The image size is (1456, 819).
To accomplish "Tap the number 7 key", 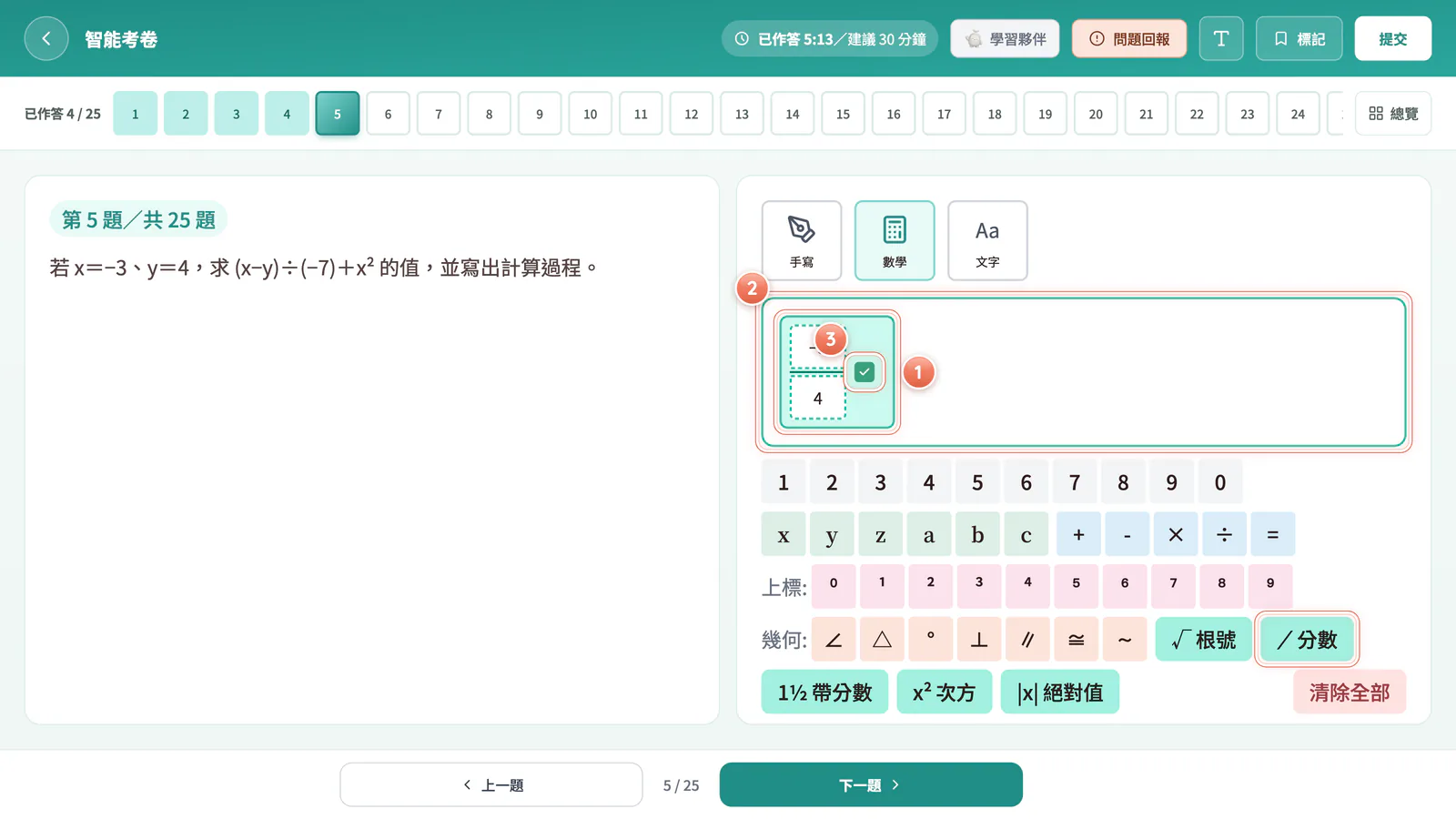I will pyautogui.click(x=1075, y=482).
